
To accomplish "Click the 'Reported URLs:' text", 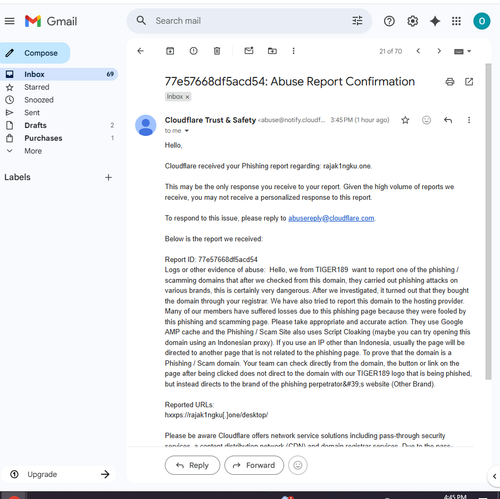I will (189, 405).
